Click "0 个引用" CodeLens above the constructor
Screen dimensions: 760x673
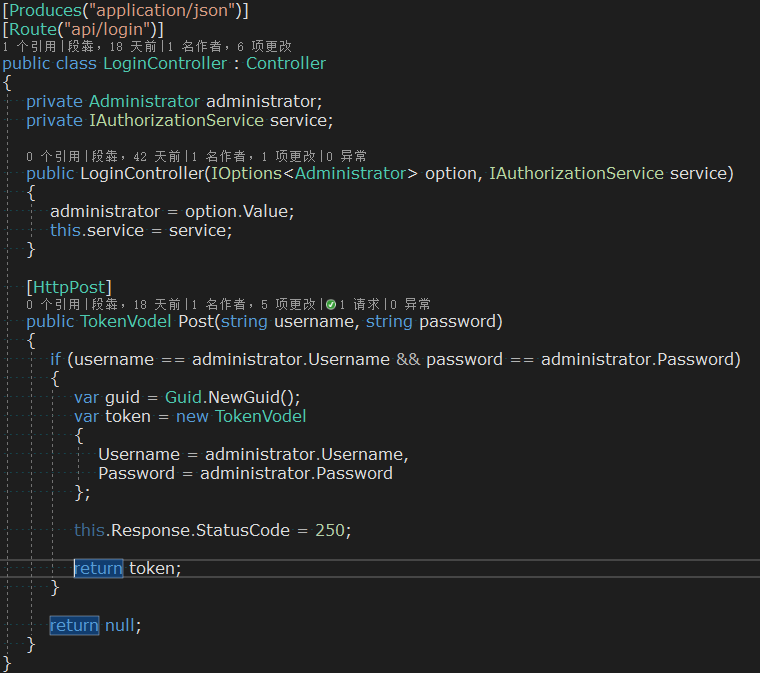(53, 157)
